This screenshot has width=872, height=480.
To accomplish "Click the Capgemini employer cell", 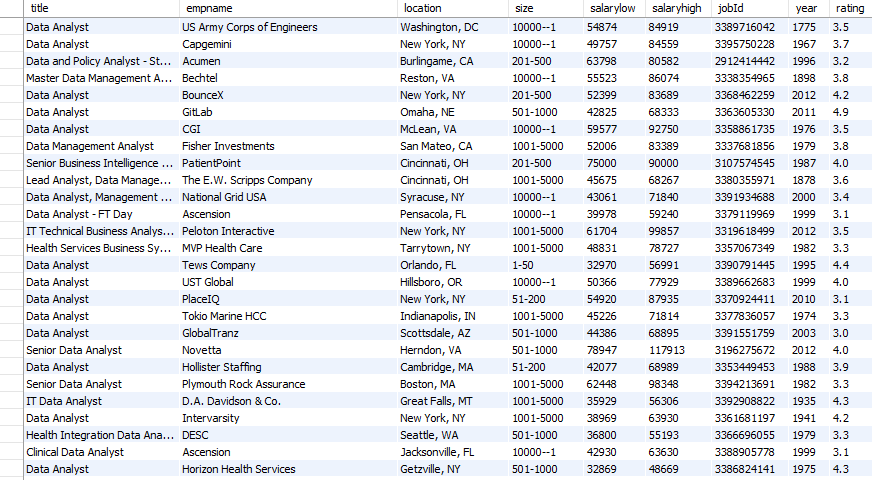I will tap(288, 44).
